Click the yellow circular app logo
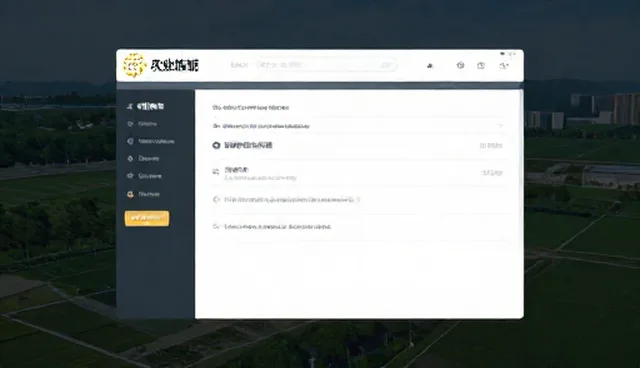Screen dimensions: 640x368 pos(134,65)
